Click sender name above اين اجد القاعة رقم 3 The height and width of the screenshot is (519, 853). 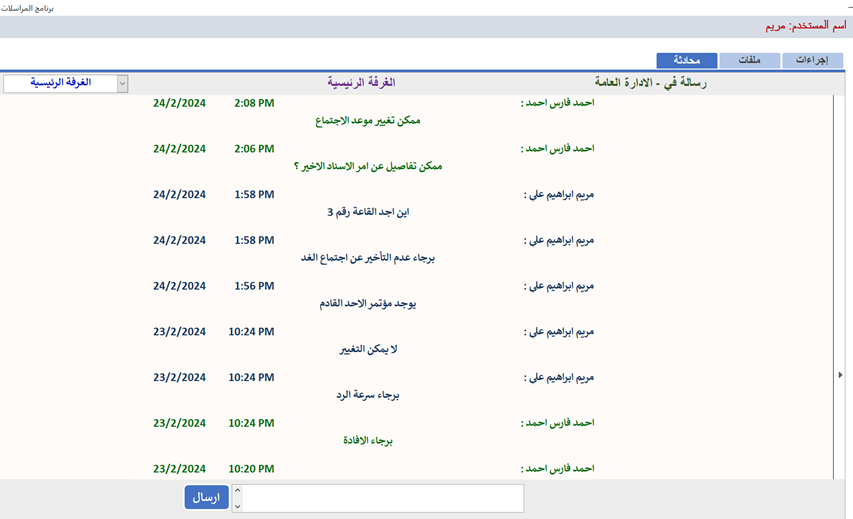point(559,195)
